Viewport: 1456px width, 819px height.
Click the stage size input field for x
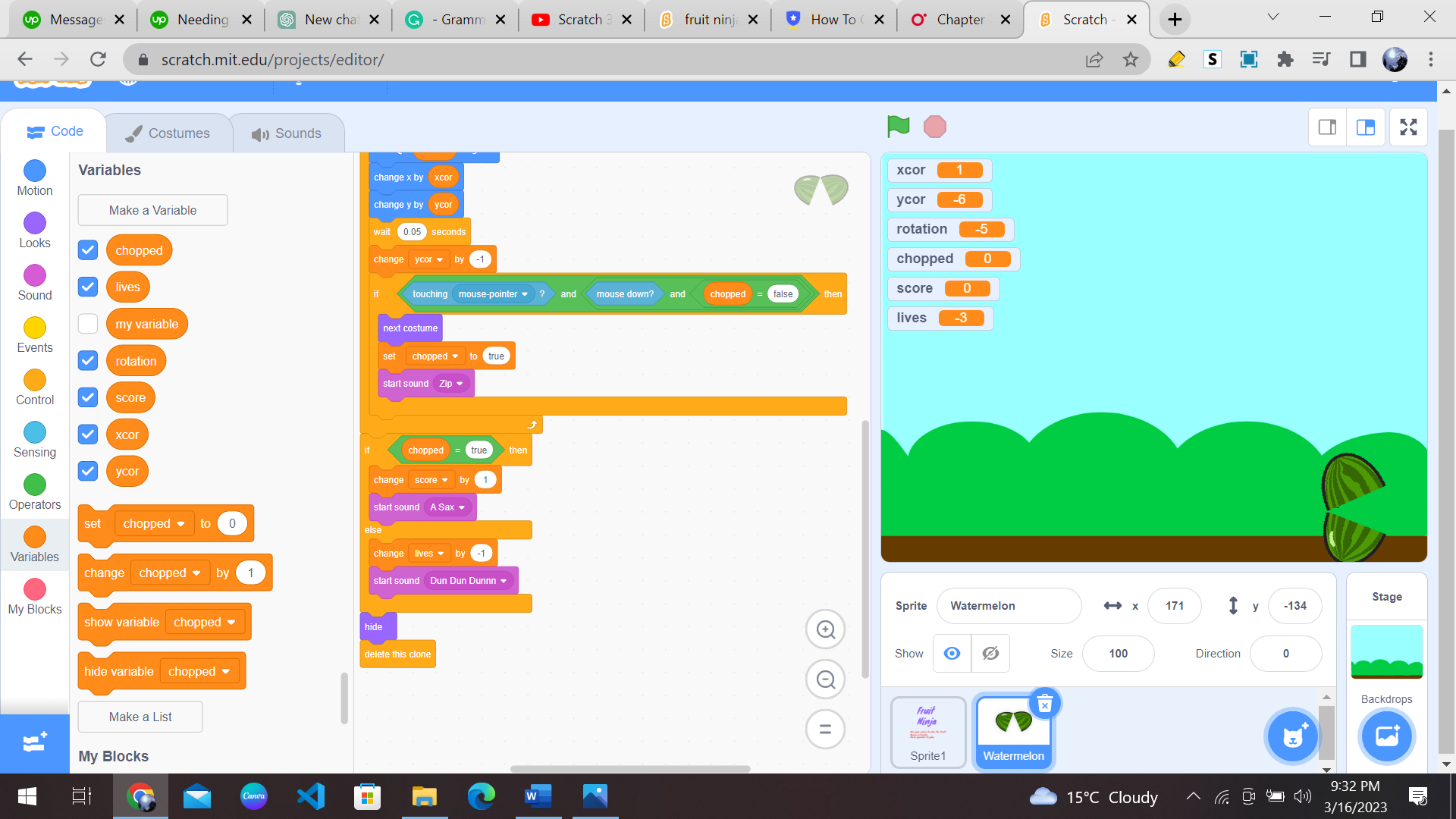point(1175,605)
